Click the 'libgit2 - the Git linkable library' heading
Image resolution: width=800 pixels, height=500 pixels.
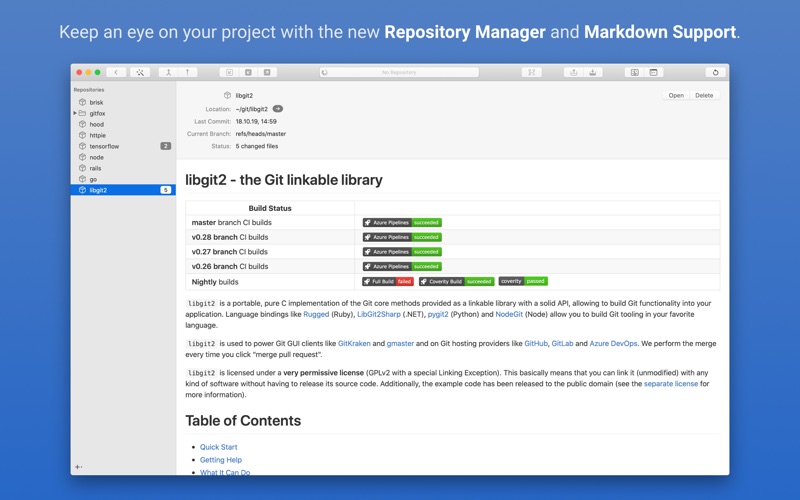284,180
